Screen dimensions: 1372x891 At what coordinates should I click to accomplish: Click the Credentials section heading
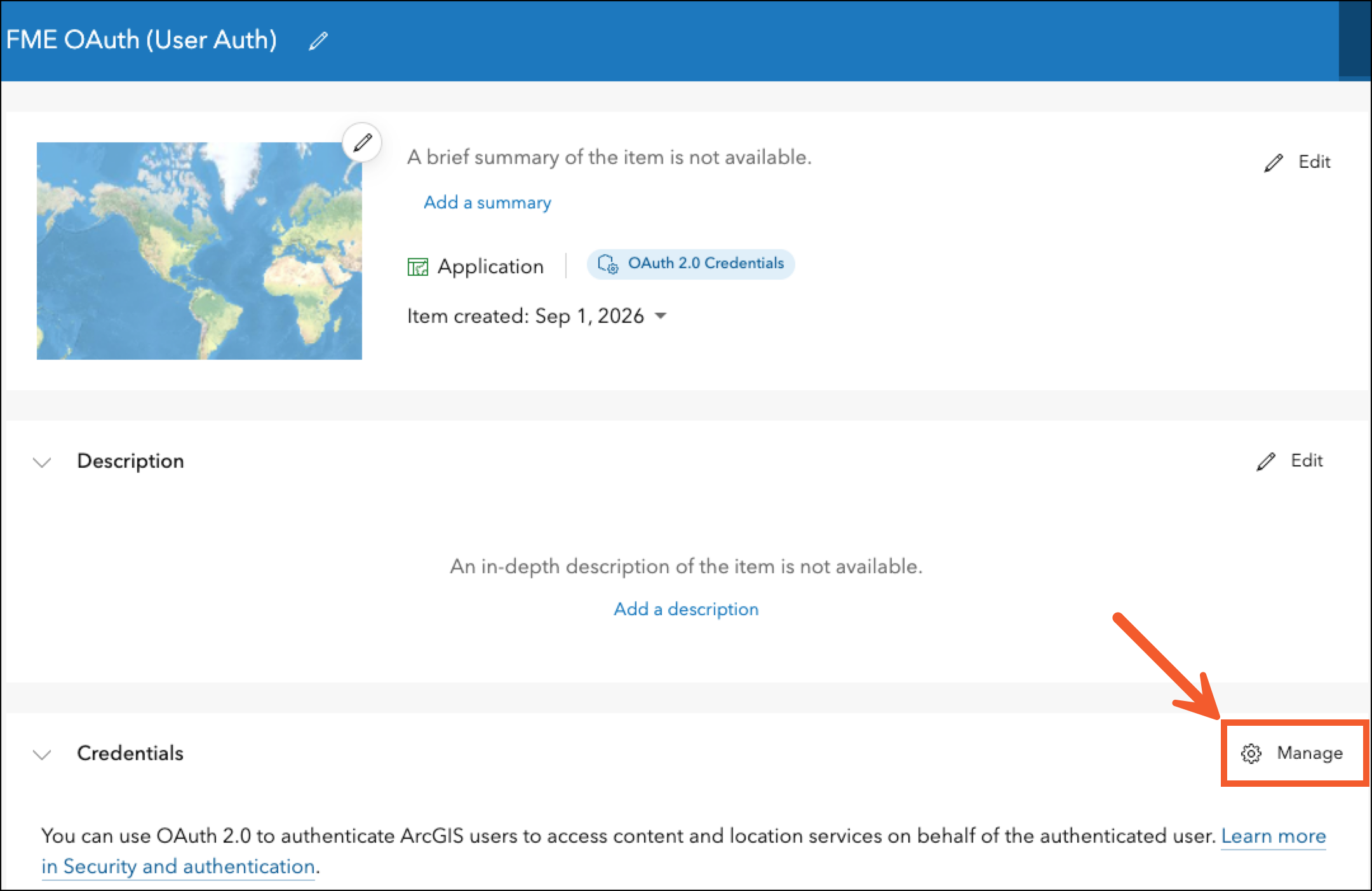pyautogui.click(x=130, y=753)
